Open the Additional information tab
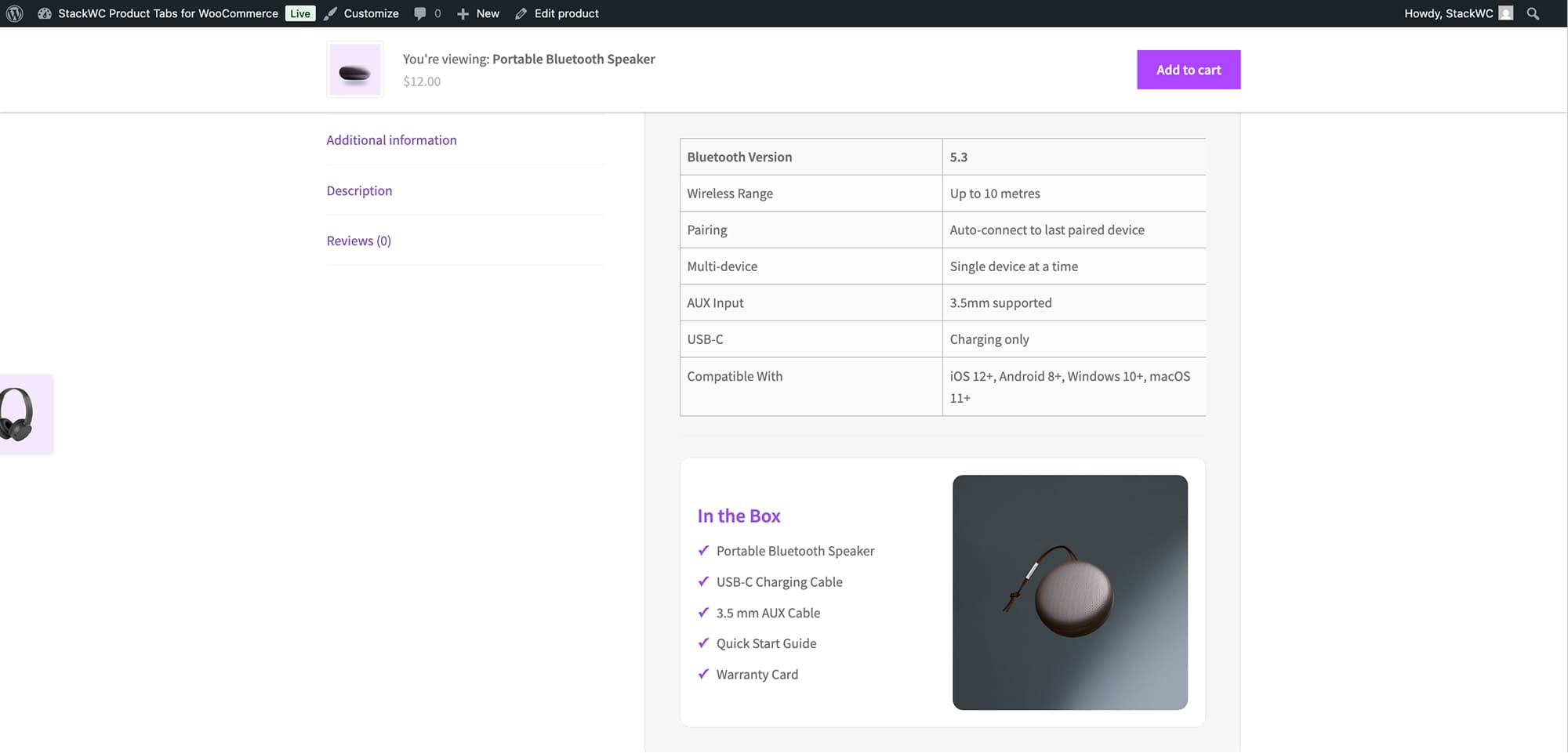 391,140
